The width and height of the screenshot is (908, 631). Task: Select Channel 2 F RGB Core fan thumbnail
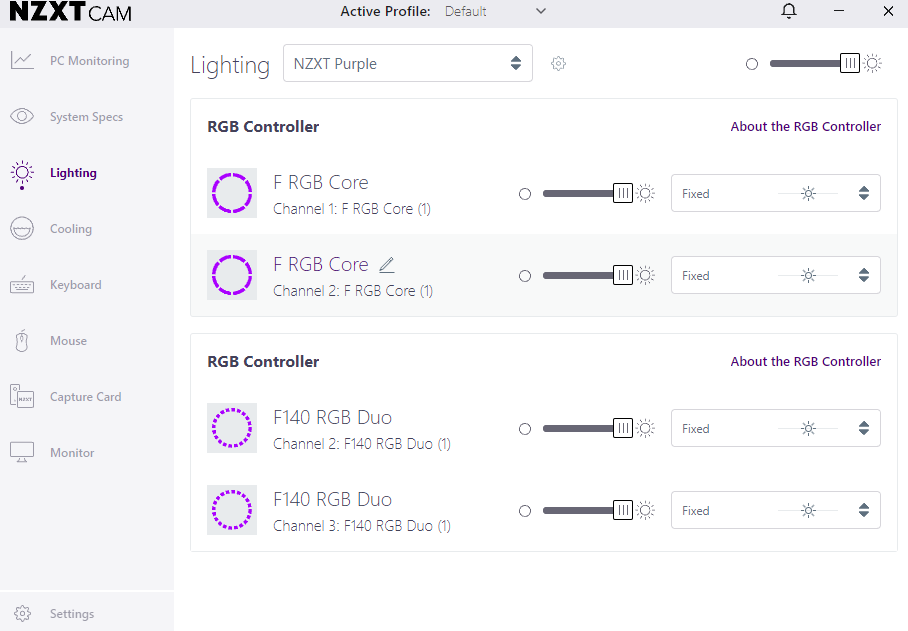click(x=232, y=275)
